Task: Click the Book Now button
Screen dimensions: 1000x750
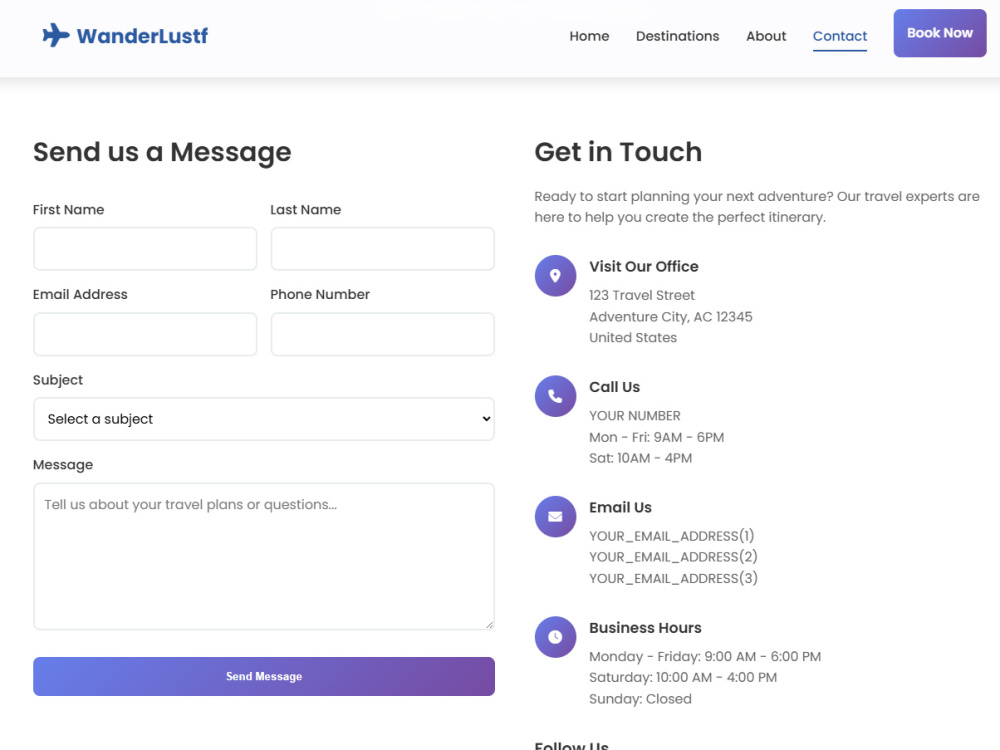Action: 939,33
